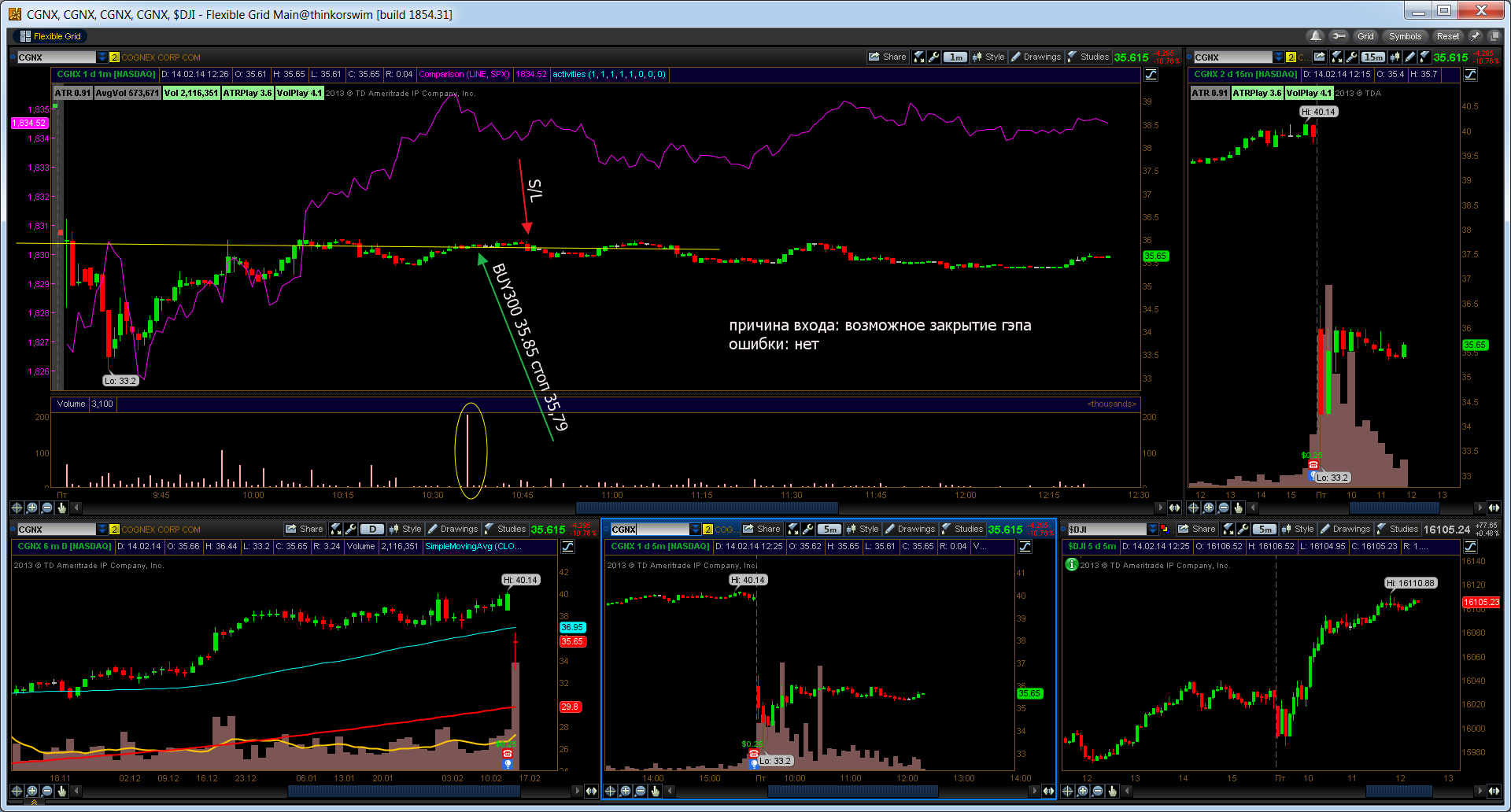The width and height of the screenshot is (1511, 812).
Task: Open settings wrench in daily chart toolbar
Action: coord(350,529)
